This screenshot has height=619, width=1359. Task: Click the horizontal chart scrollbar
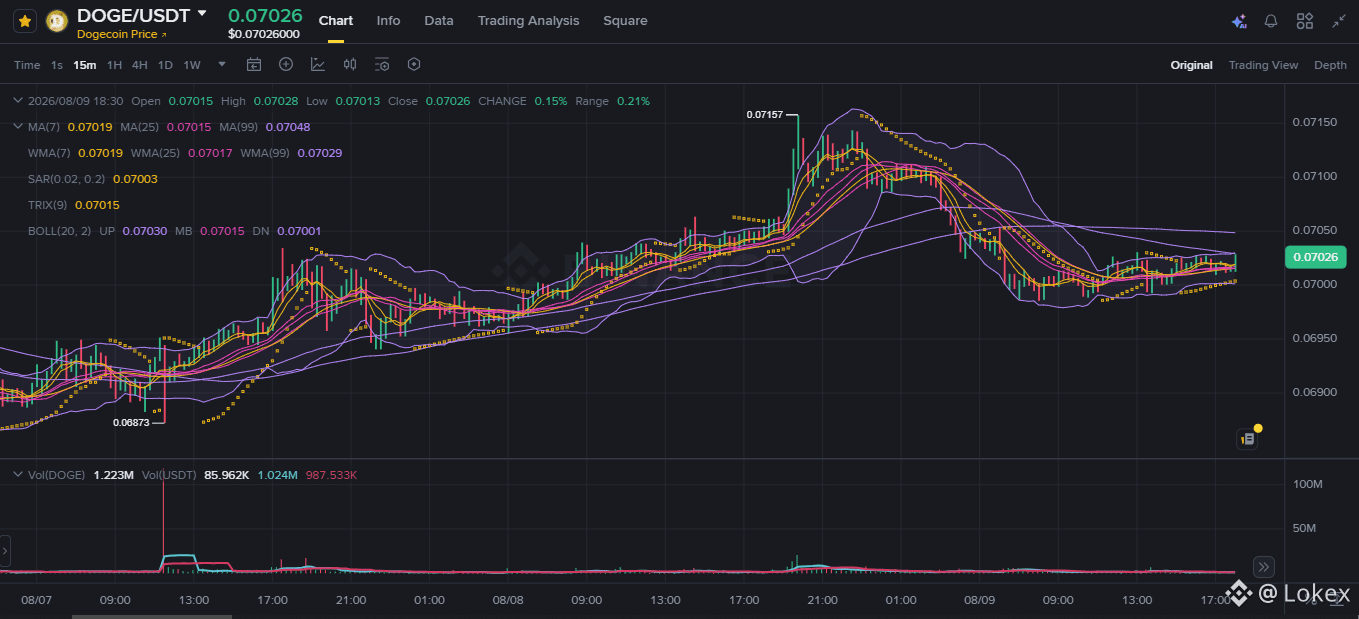pyautogui.click(x=152, y=616)
